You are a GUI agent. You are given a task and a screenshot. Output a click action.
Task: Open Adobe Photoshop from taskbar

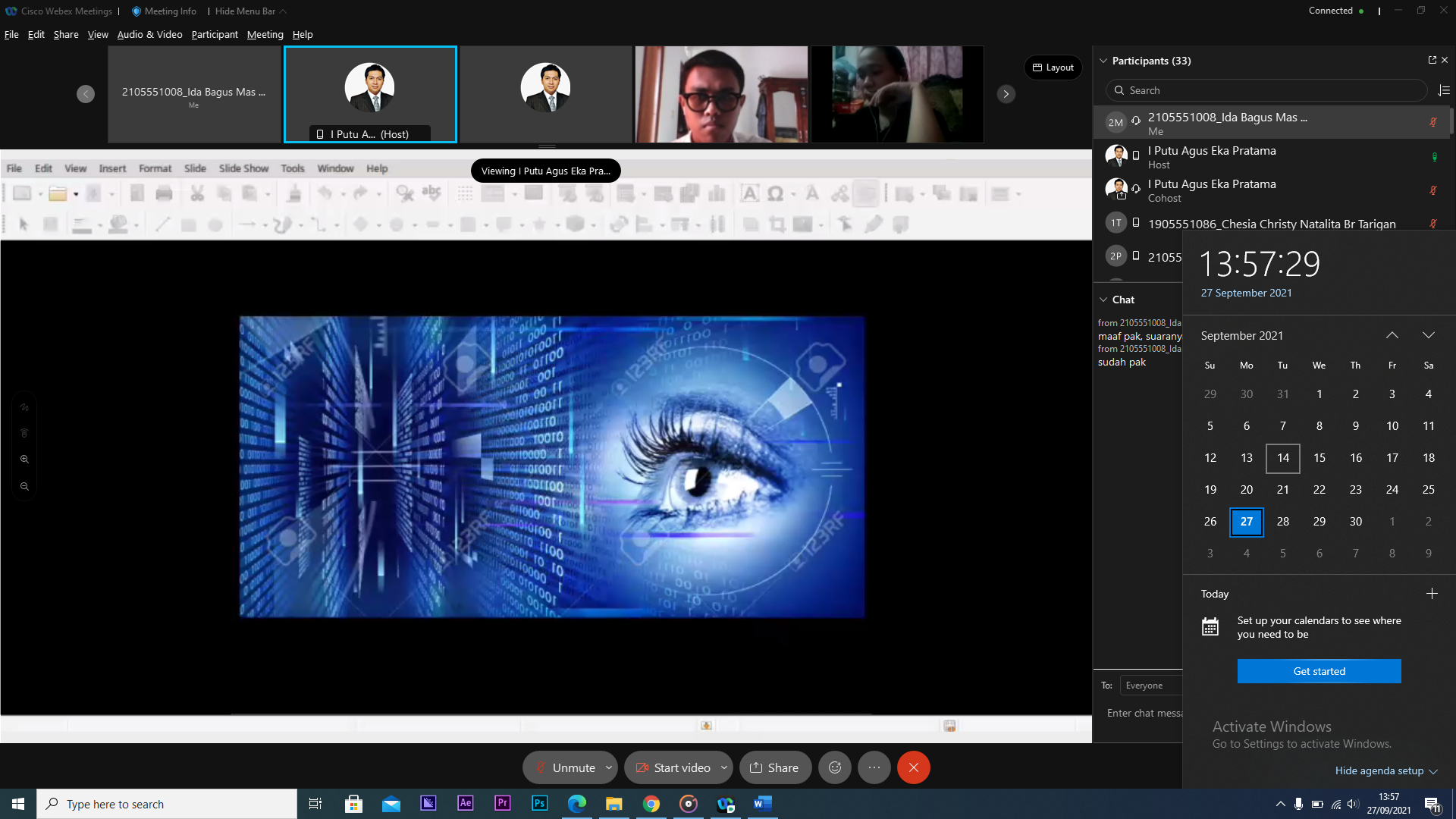coord(540,804)
